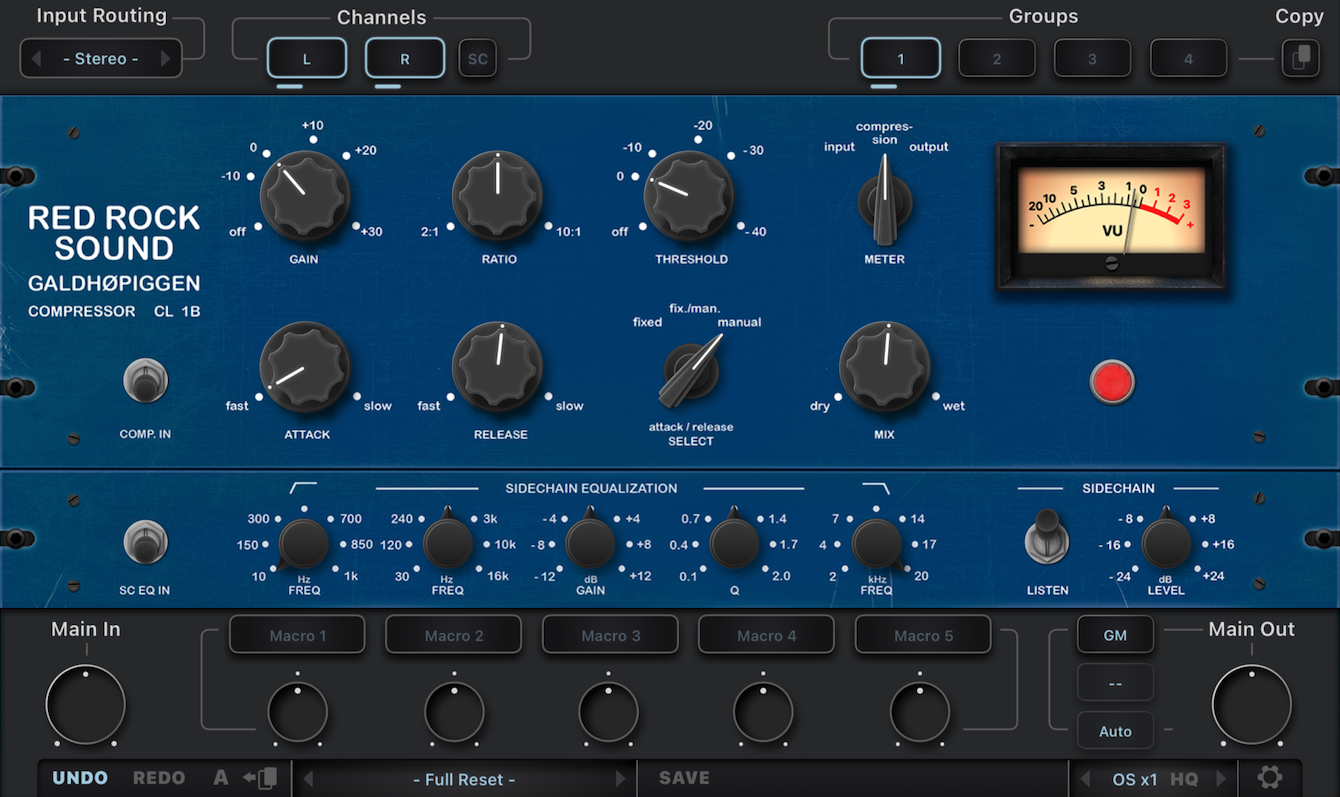Click SAVE preset
This screenshot has height=797, width=1340.
click(x=685, y=778)
